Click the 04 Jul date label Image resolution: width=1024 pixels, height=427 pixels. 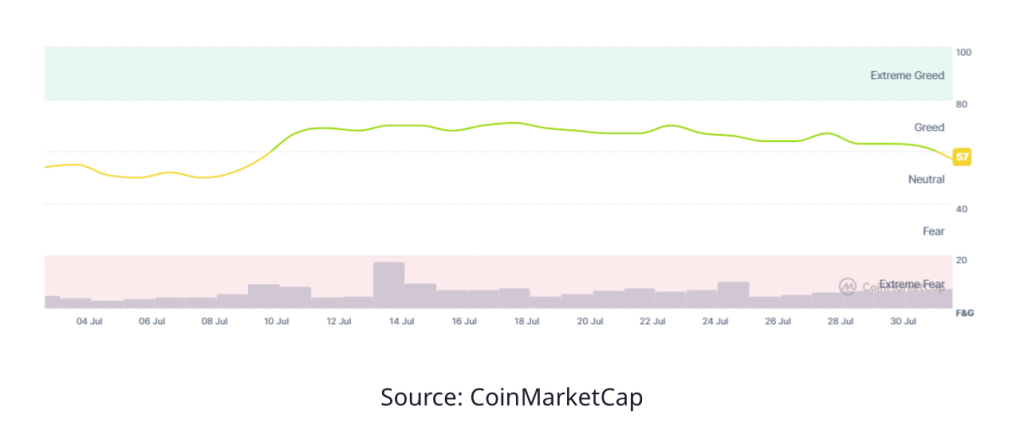[90, 321]
